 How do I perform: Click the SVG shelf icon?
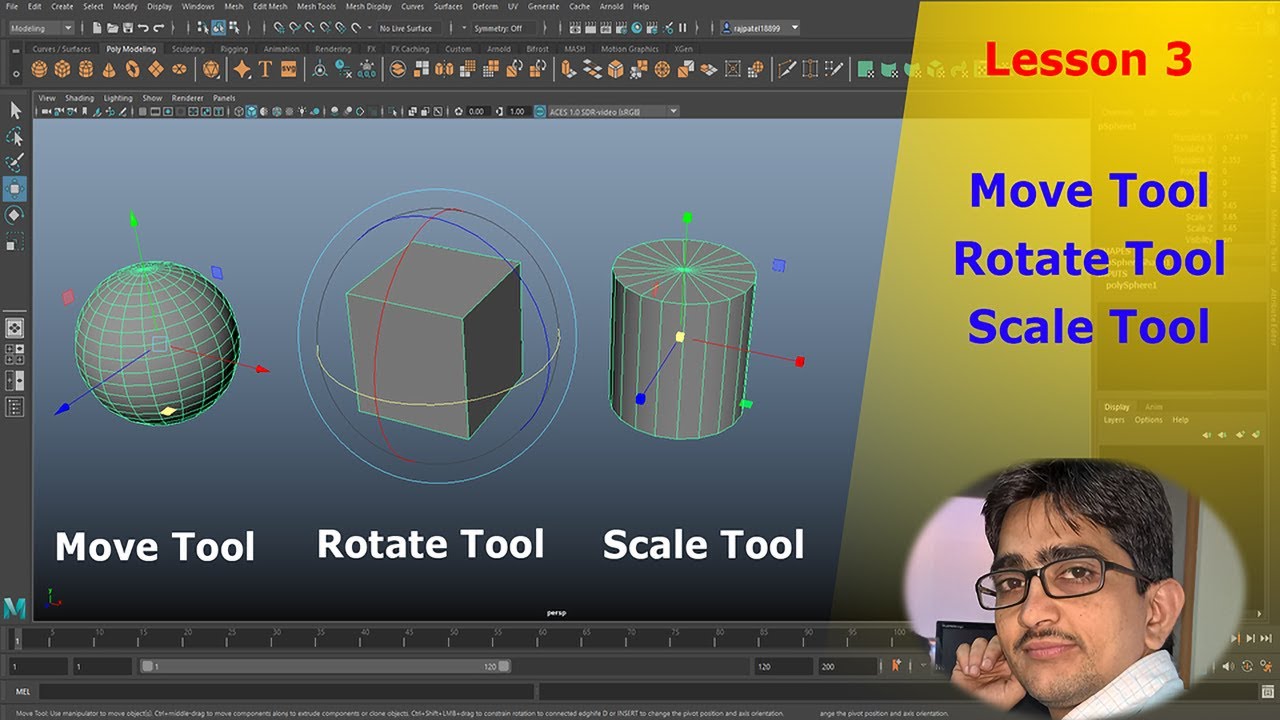(x=288, y=69)
